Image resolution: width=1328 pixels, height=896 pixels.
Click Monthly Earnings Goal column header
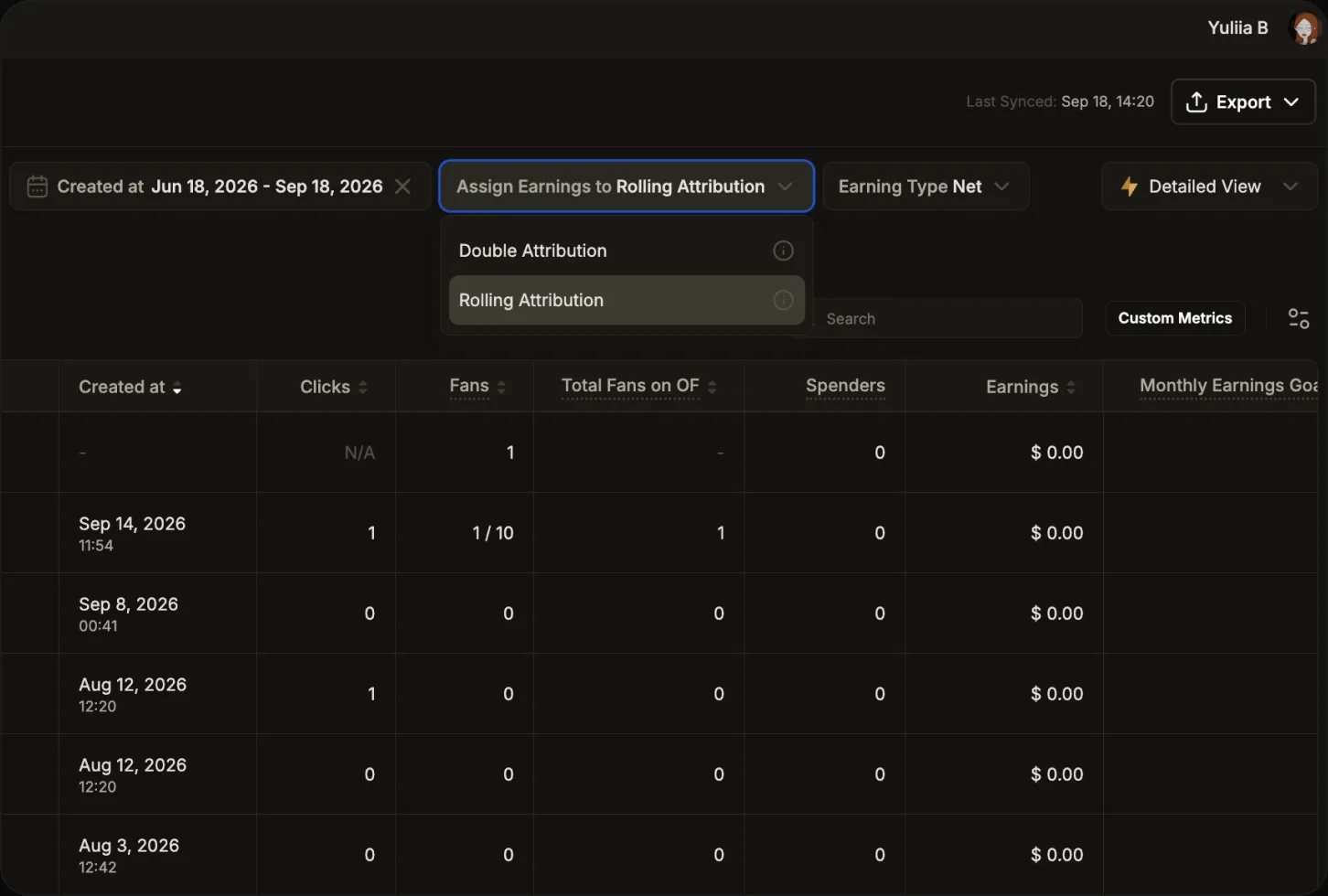click(x=1228, y=386)
